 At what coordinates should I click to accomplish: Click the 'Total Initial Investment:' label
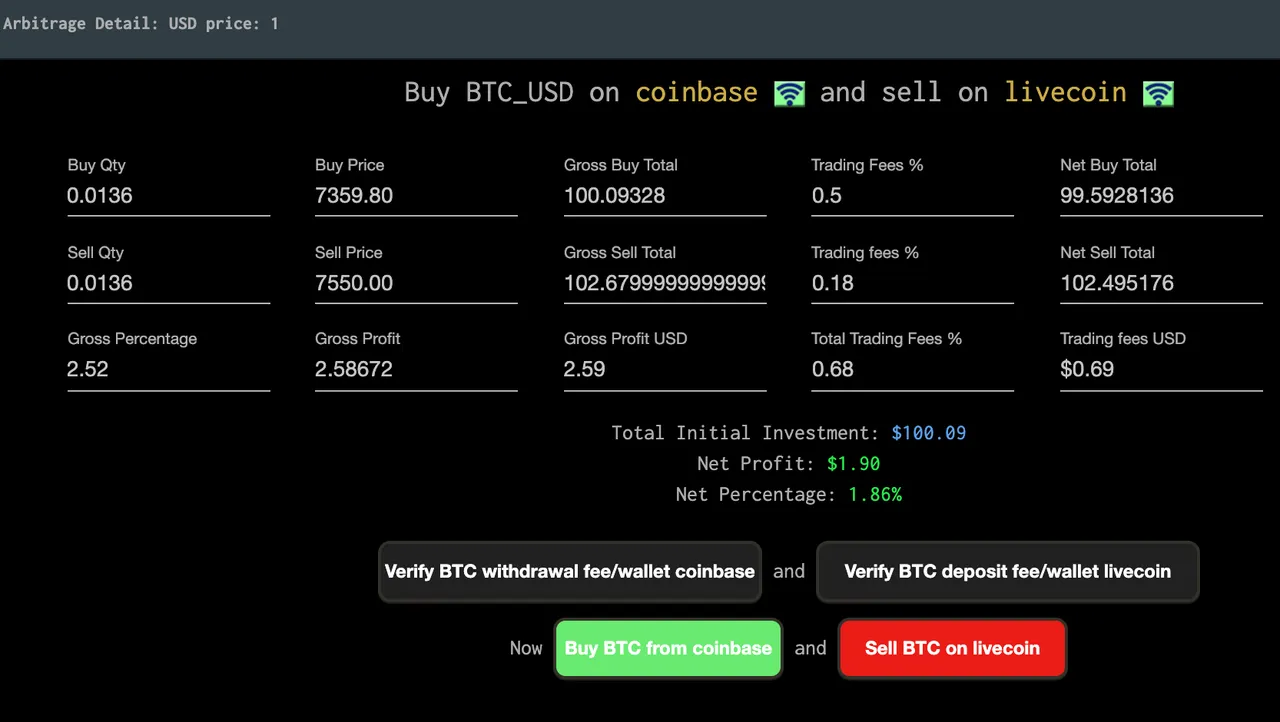(x=746, y=433)
